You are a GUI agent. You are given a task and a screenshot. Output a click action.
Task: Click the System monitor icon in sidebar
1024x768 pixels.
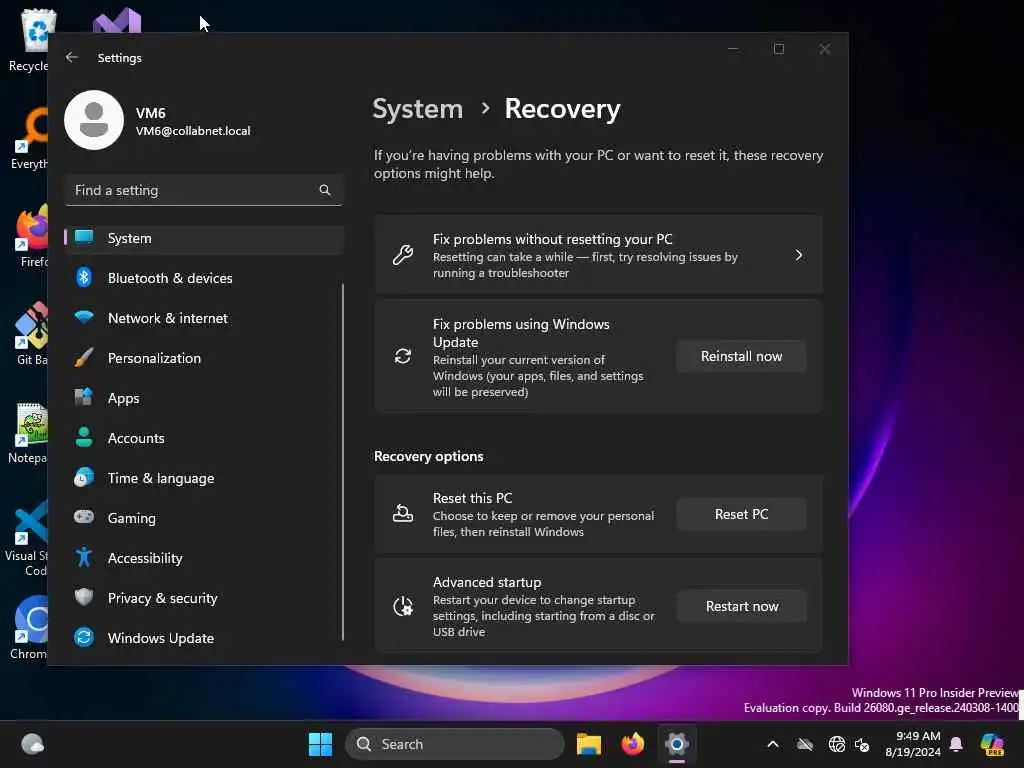84,238
